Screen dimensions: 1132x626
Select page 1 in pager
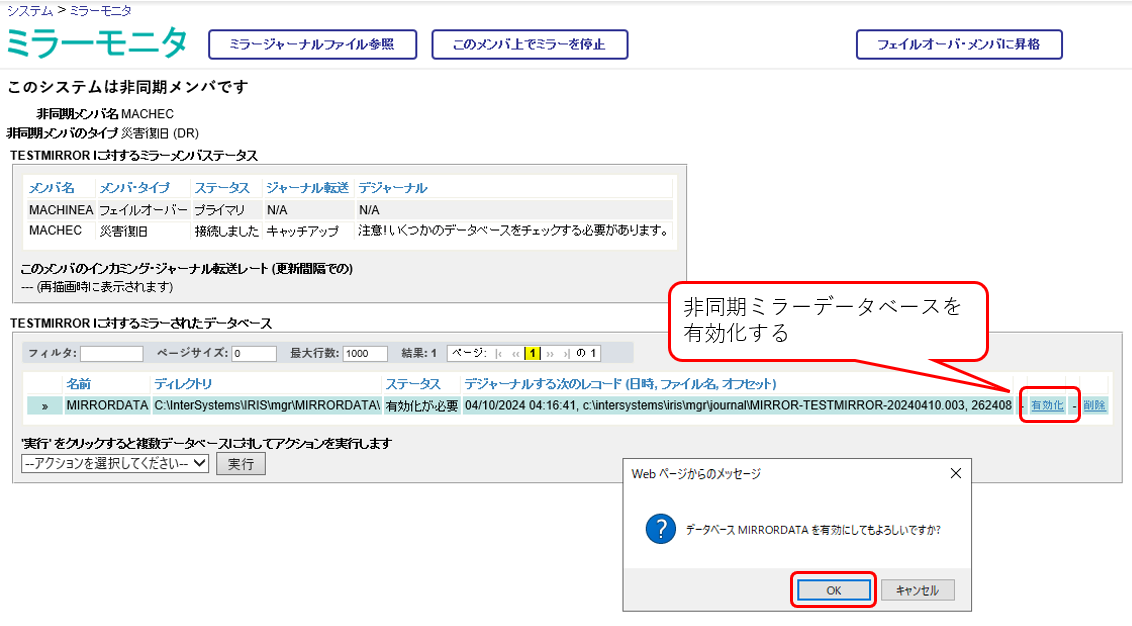(x=533, y=353)
